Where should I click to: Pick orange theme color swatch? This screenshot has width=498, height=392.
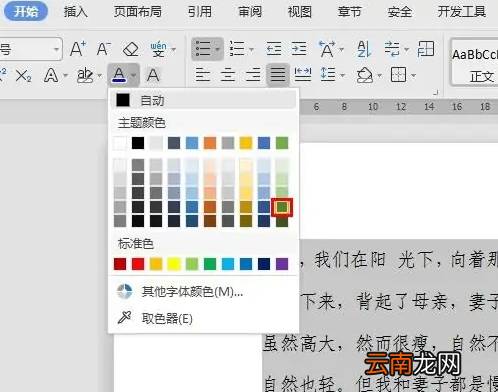(210, 143)
